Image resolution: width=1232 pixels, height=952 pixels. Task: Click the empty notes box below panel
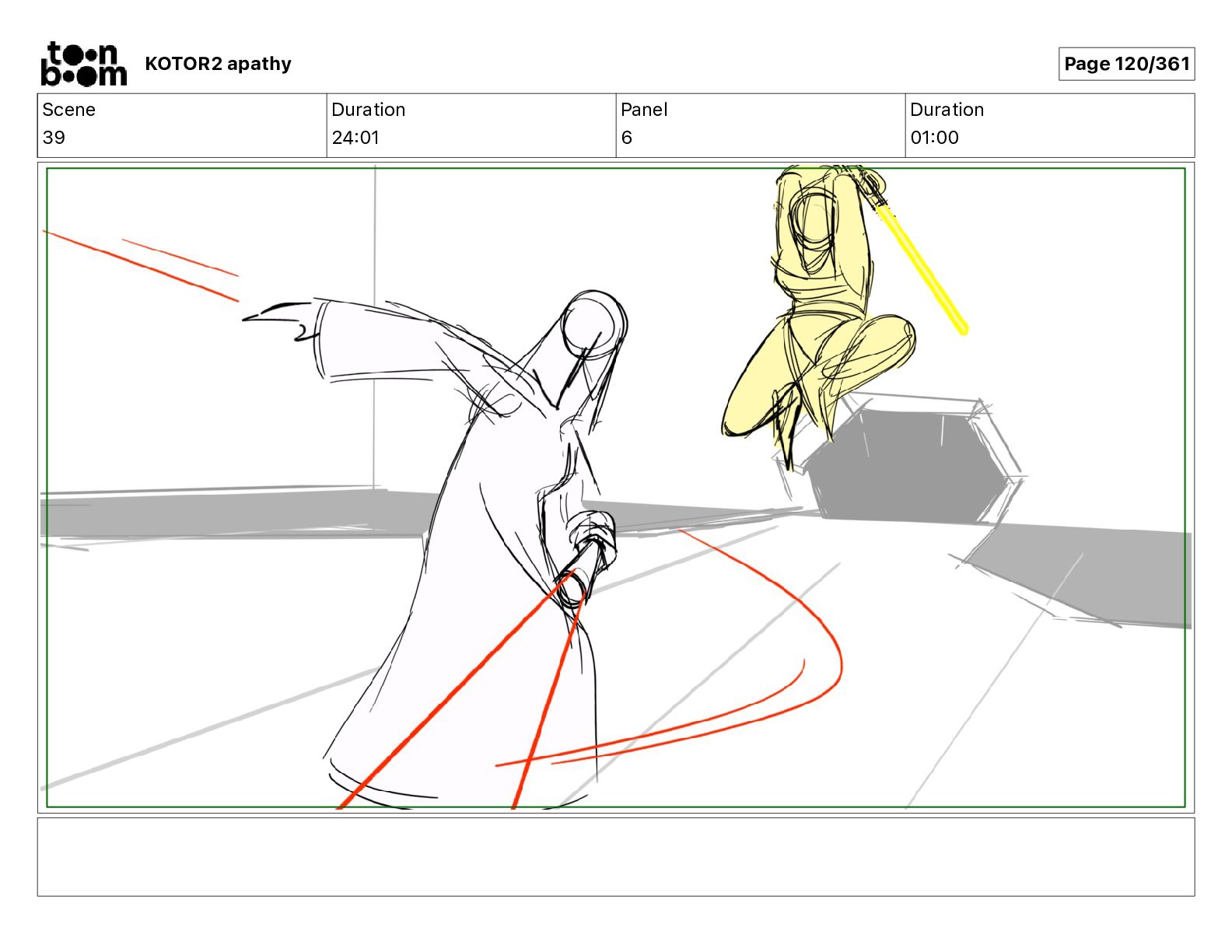pyautogui.click(x=616, y=856)
